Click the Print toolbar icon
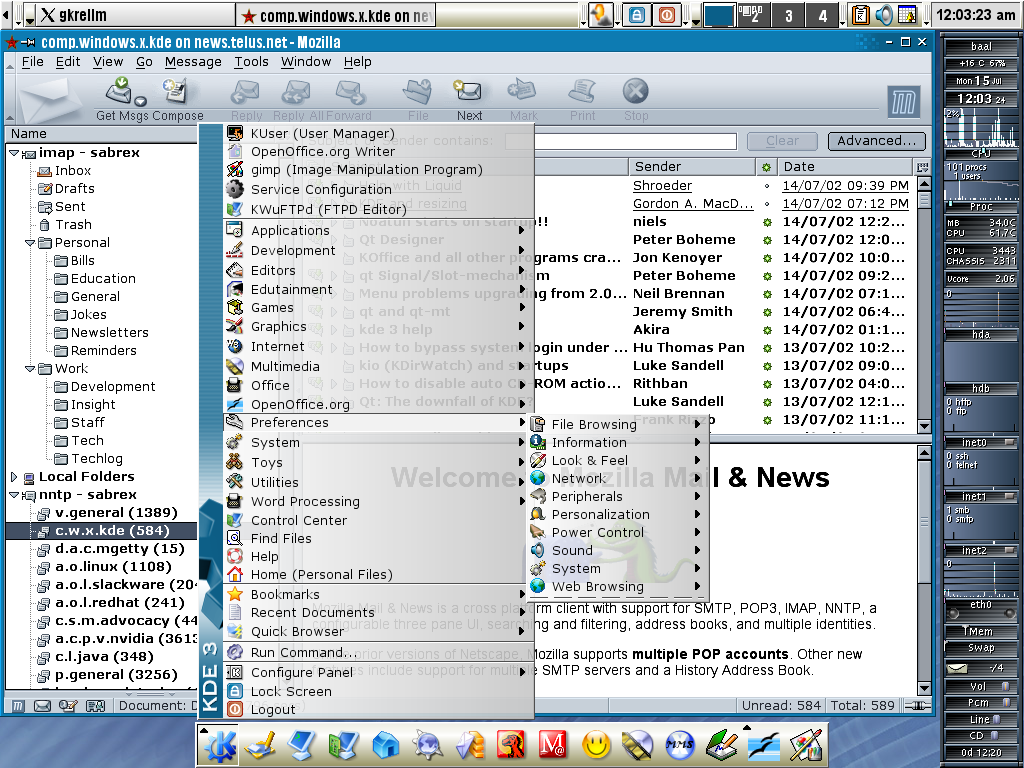Screen dimensions: 1024x768 pyautogui.click(x=582, y=91)
